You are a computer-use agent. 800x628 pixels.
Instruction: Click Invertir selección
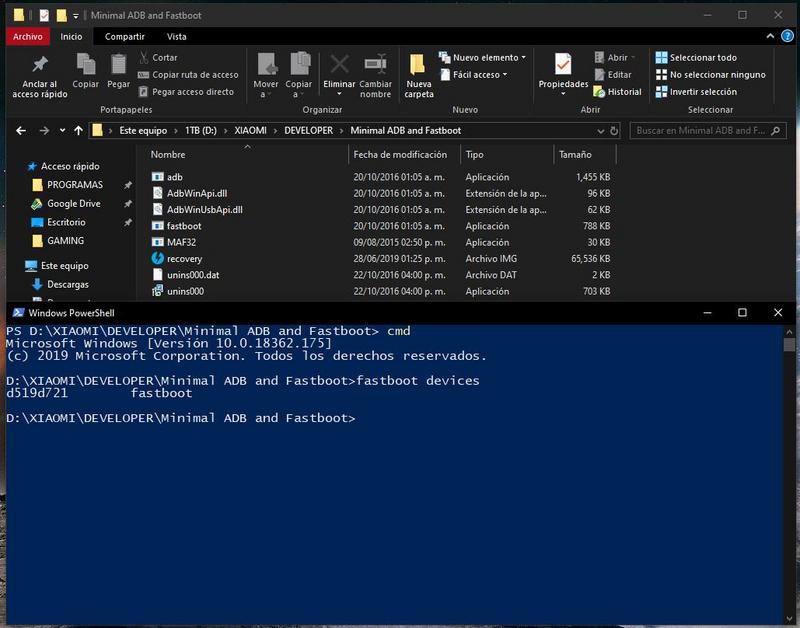pos(696,92)
